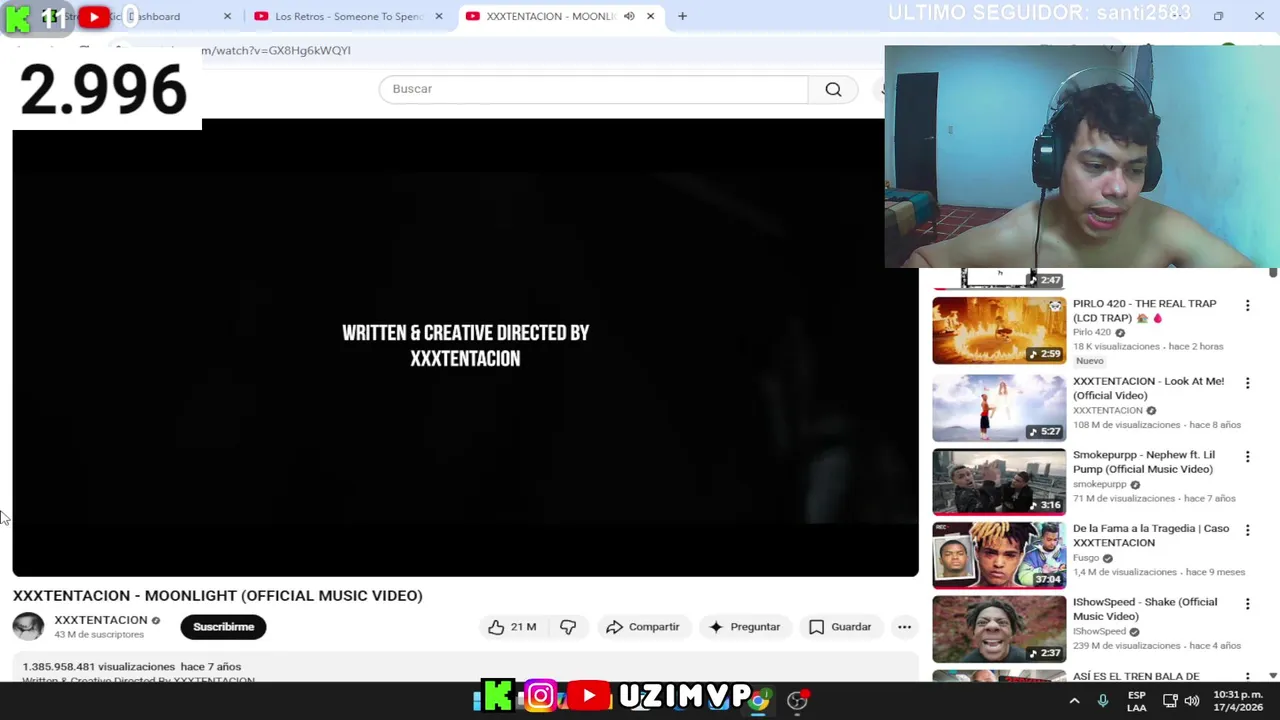Open IShowSpeed channel name in sidebar

1099,632
